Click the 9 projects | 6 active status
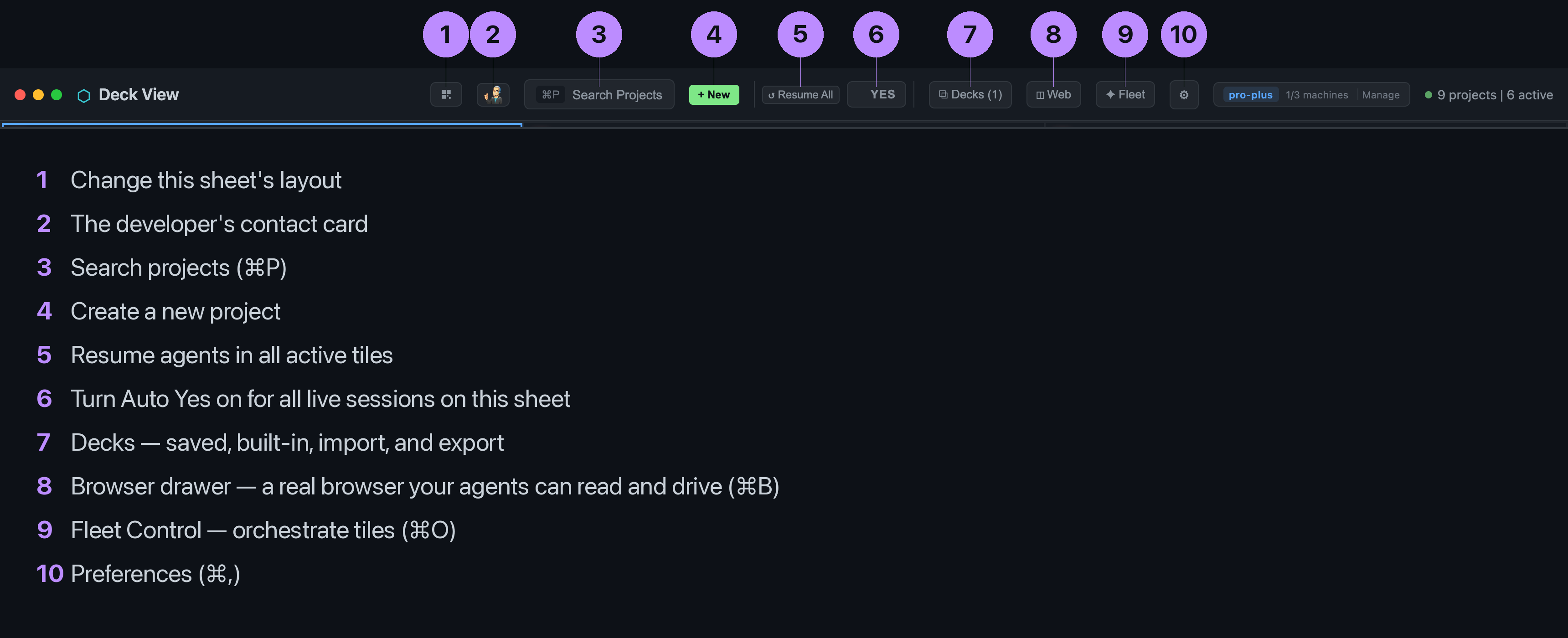 1494,95
